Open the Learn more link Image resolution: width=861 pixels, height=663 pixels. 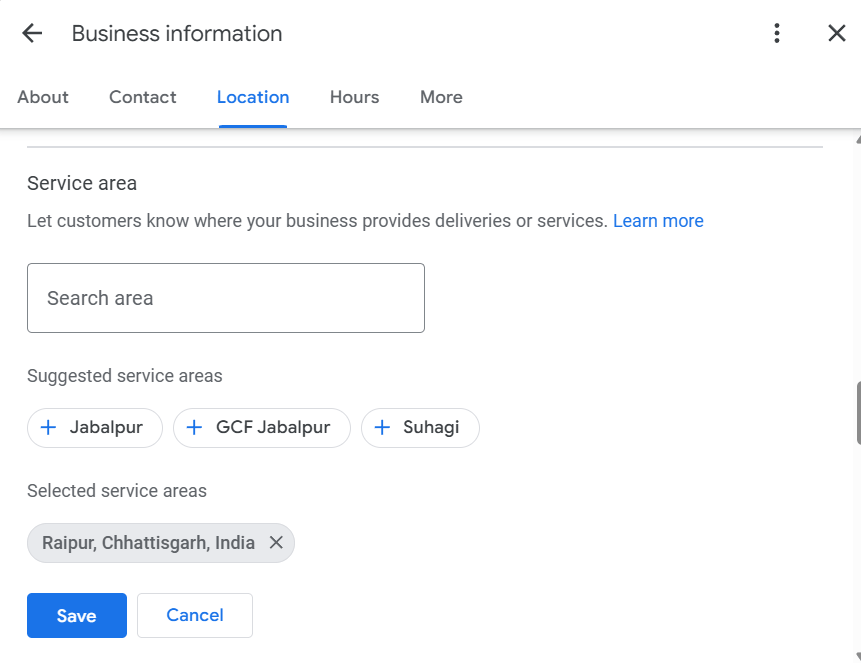click(658, 221)
